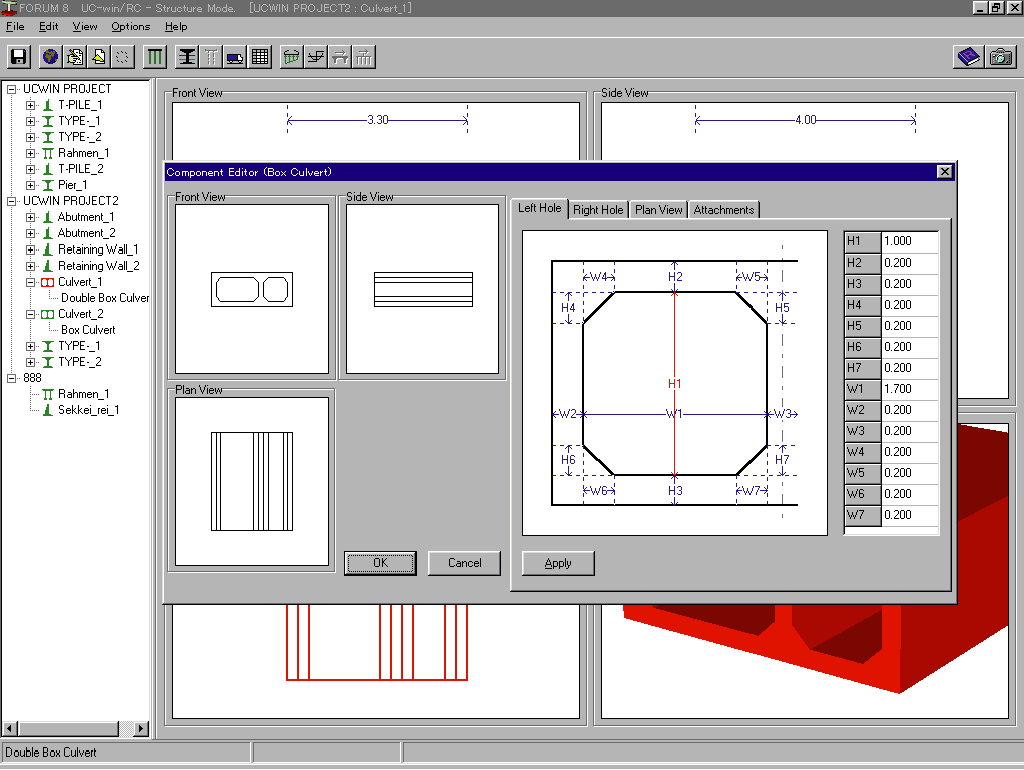1024x770 pixels.
Task: Click Cancel in the Component Editor
Action: coord(464,563)
